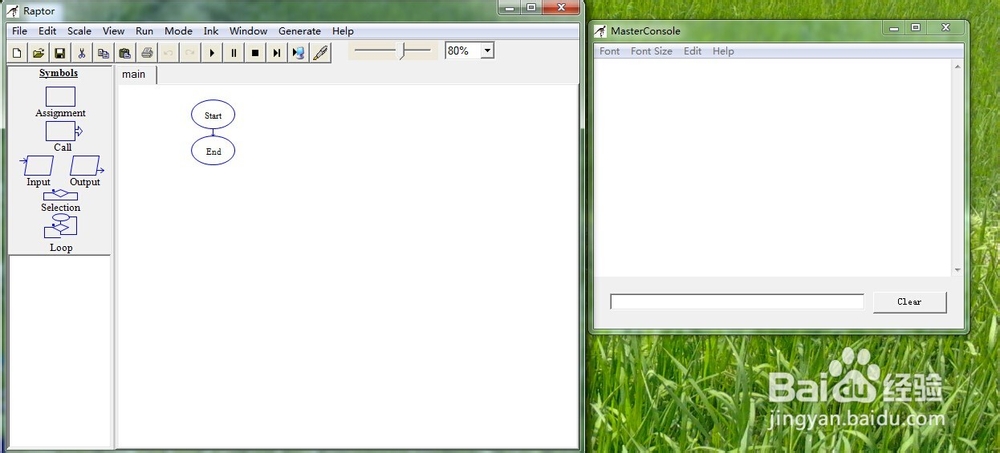Open the Scale menu
1000x453 pixels.
point(80,31)
